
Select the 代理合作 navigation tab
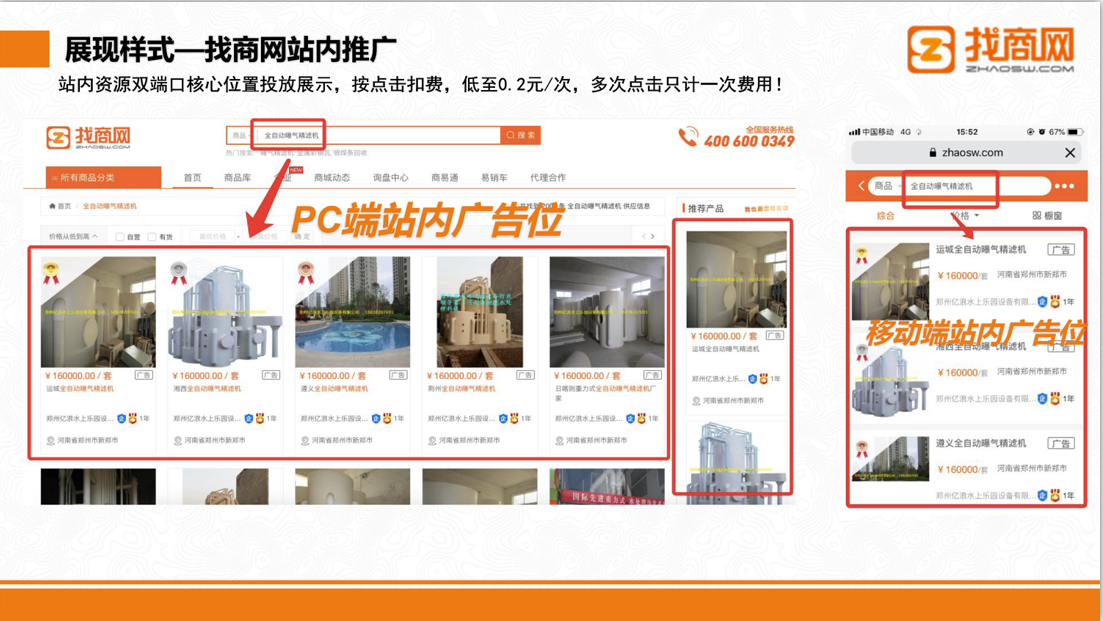547,177
